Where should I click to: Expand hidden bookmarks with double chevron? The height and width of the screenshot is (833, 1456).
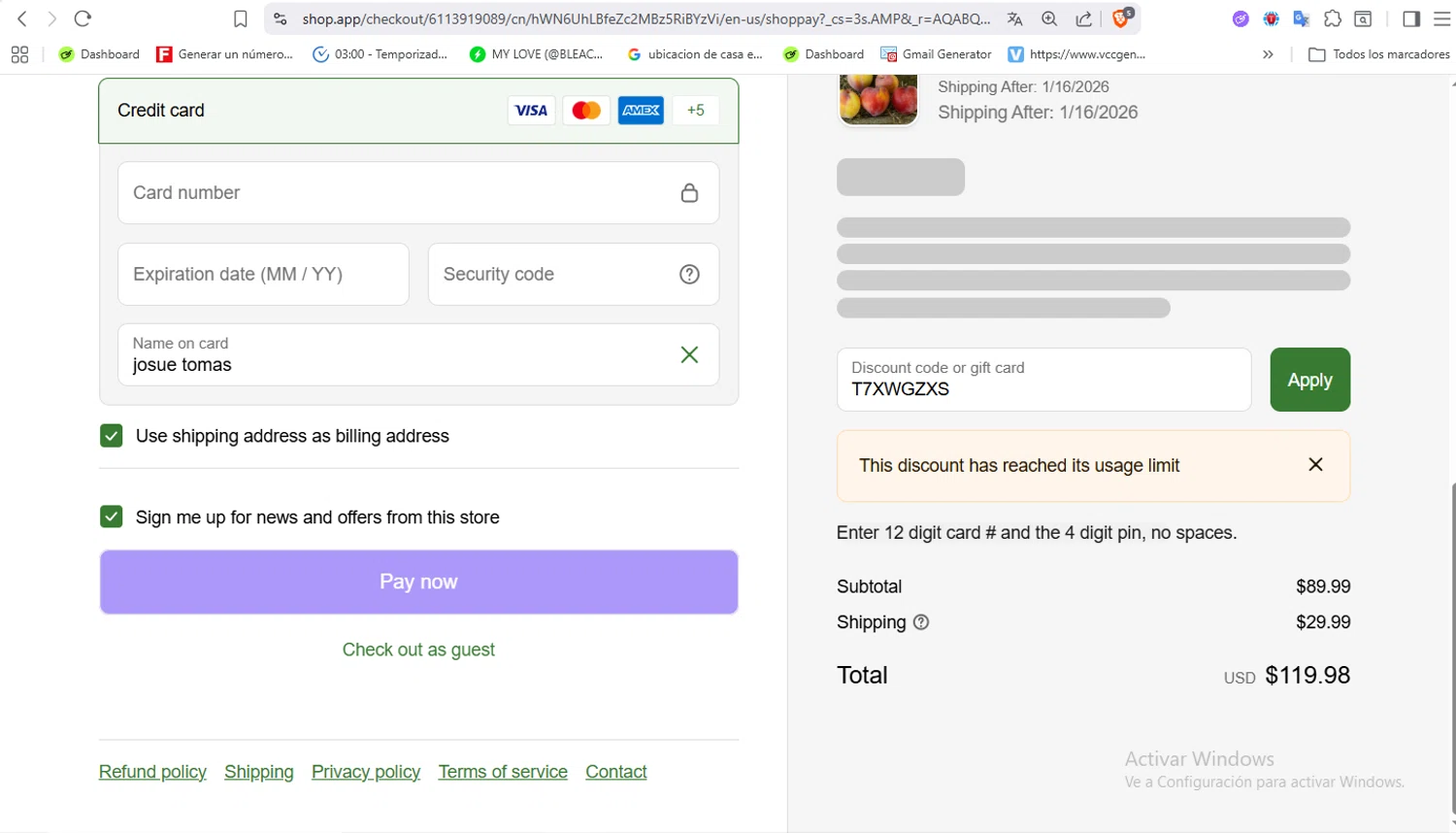point(1268,54)
